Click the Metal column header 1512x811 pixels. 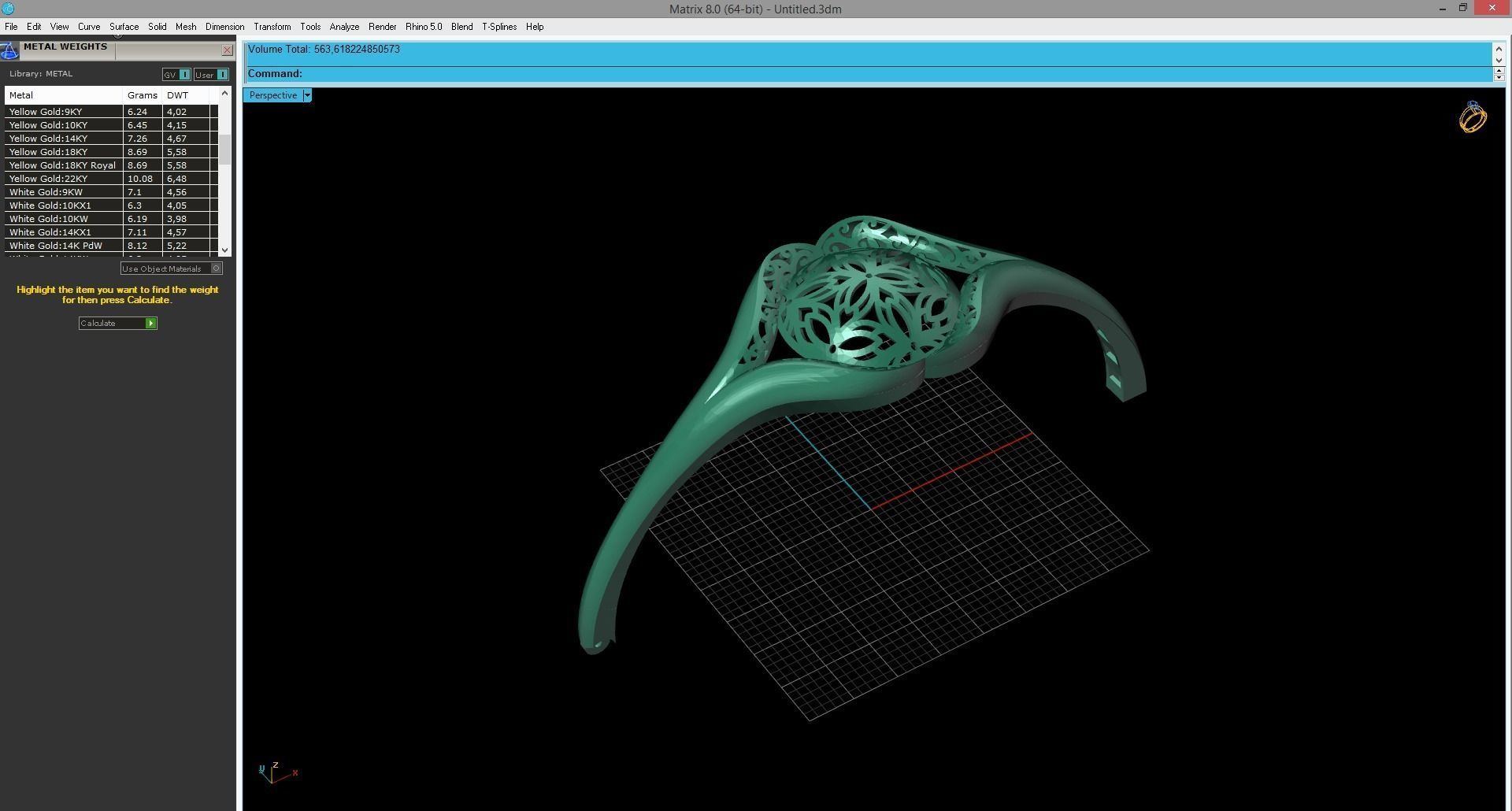[x=64, y=95]
